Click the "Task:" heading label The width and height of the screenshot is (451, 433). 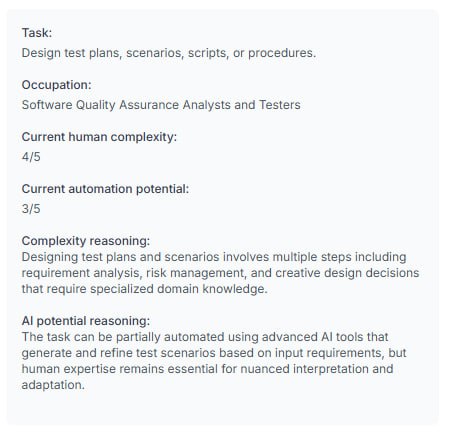[37, 33]
